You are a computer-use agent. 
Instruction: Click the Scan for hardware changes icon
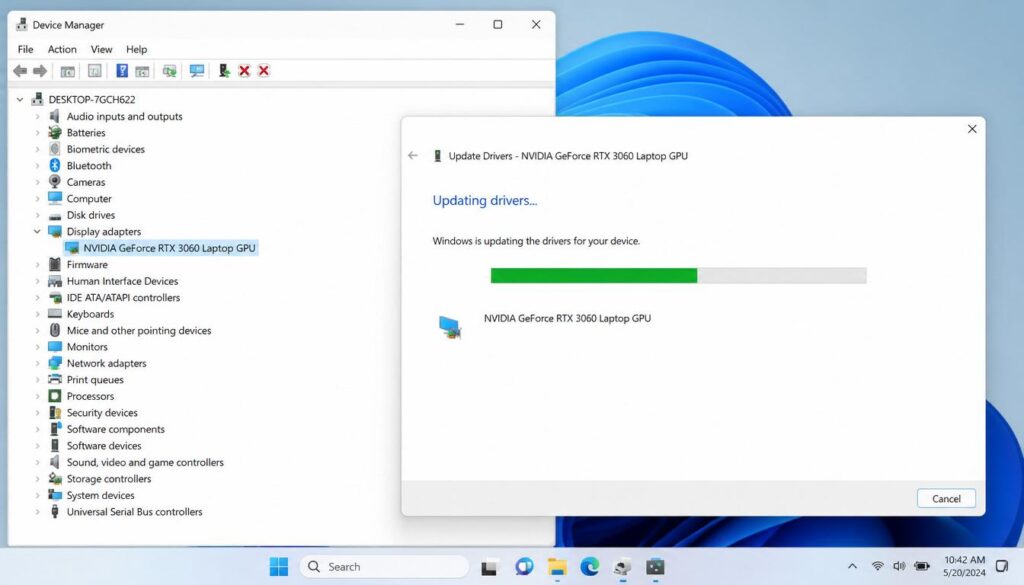[170, 71]
